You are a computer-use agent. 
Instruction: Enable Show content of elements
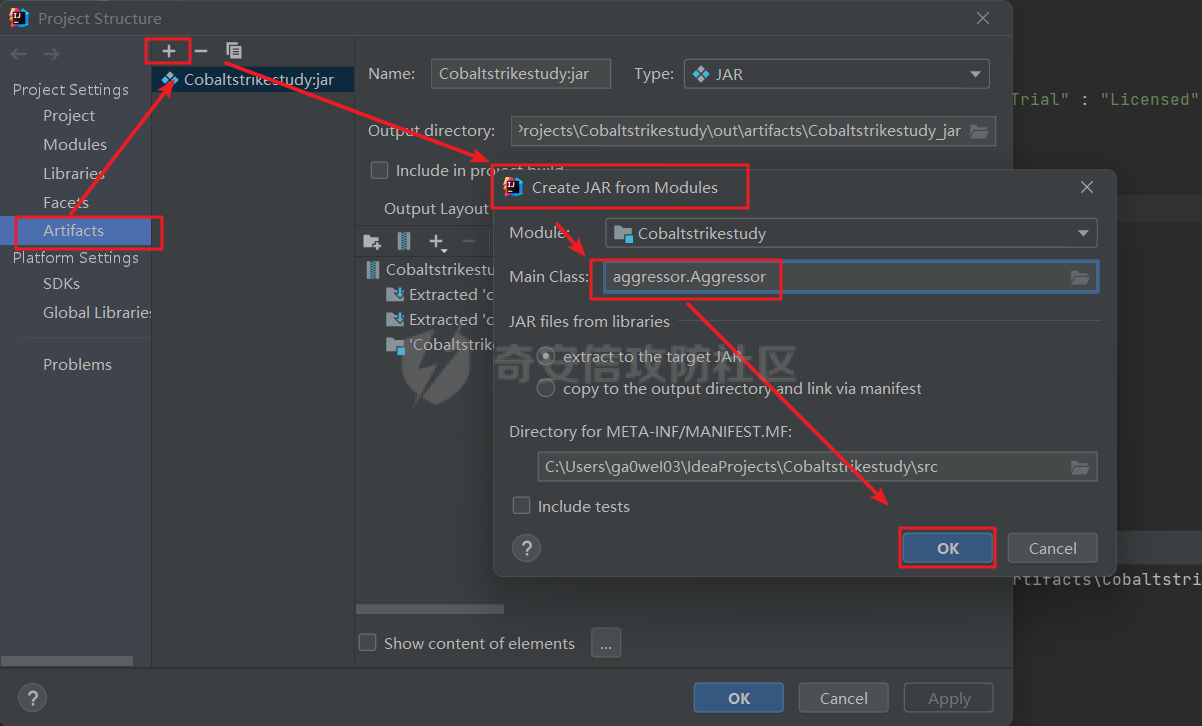pos(368,643)
